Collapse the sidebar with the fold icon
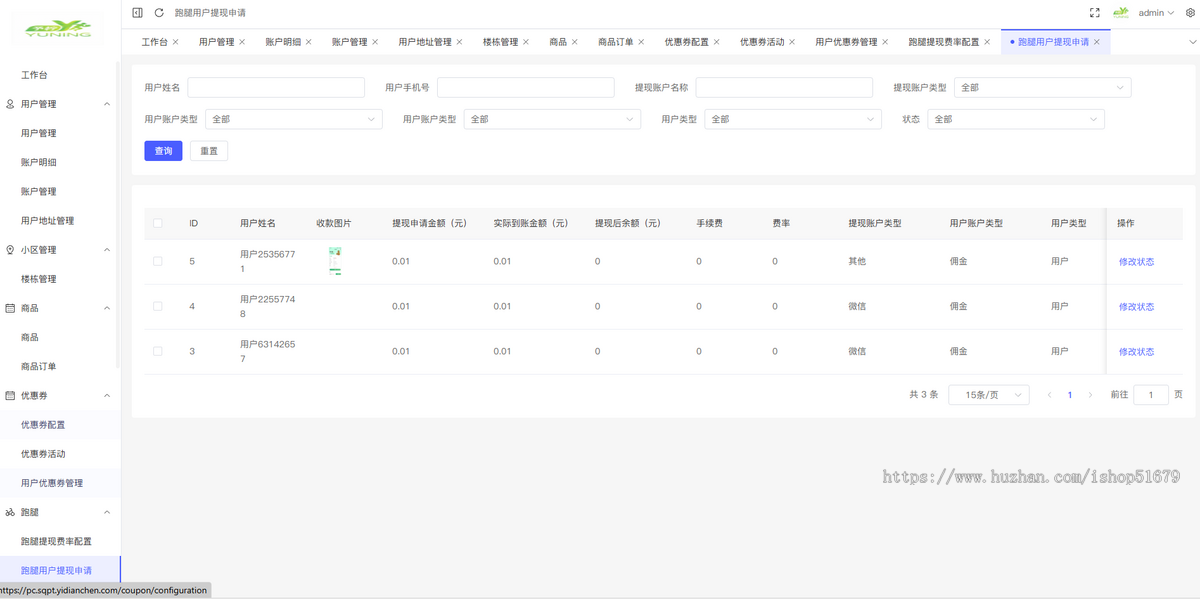The width and height of the screenshot is (1200, 599). click(138, 13)
